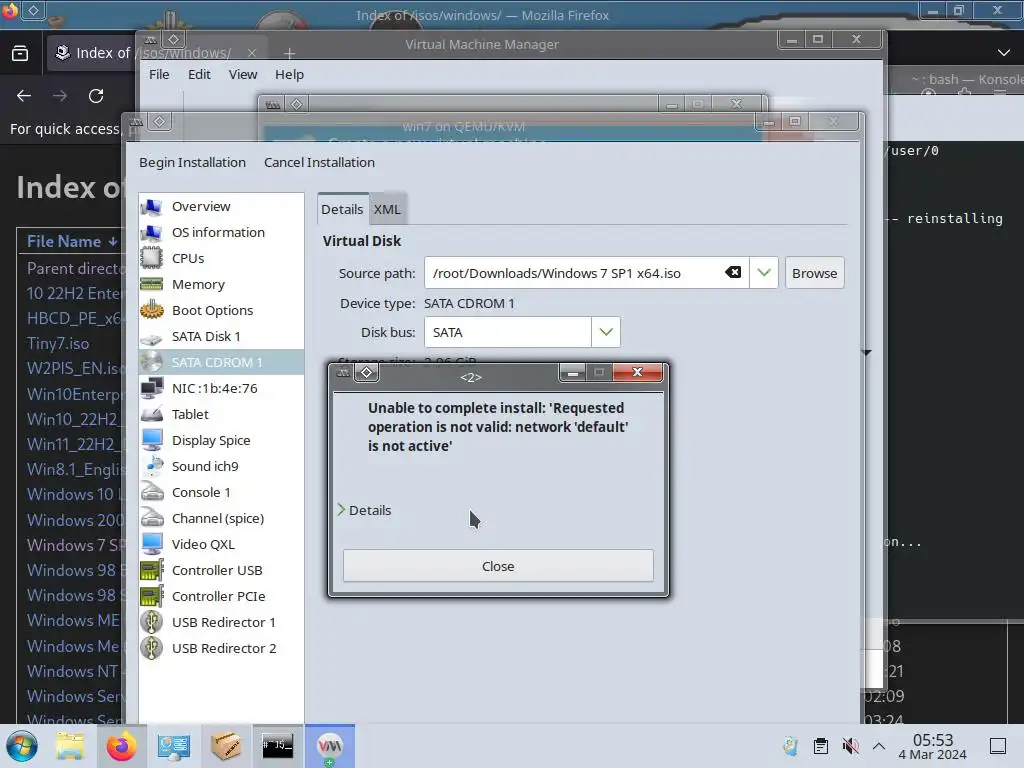The width and height of the screenshot is (1024, 768).
Task: Select Overview icon in hardware list
Action: [x=152, y=206]
